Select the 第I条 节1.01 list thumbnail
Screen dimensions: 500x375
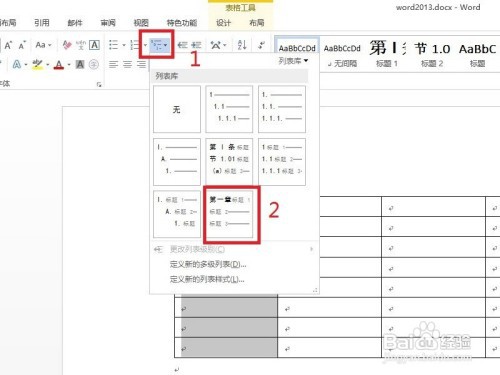(x=229, y=162)
